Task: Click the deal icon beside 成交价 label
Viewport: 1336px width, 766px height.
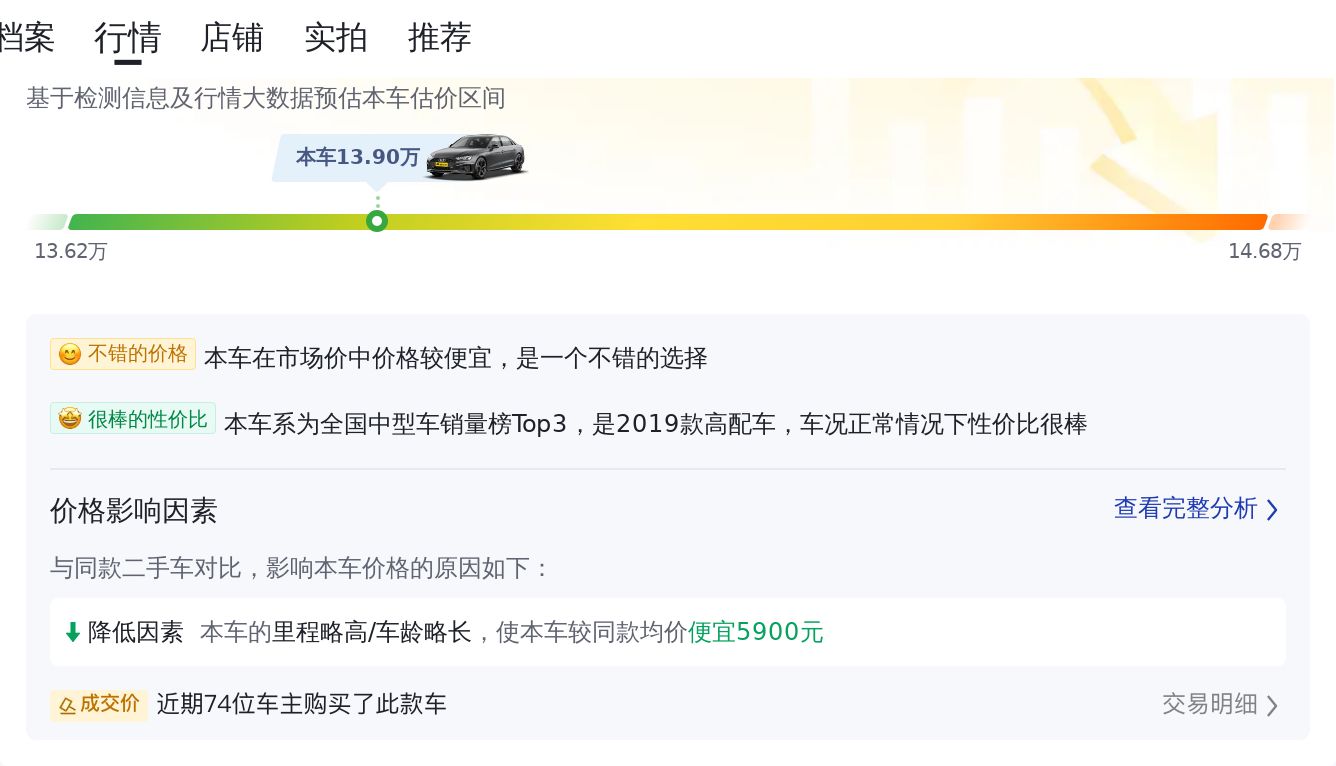Action: [68, 705]
